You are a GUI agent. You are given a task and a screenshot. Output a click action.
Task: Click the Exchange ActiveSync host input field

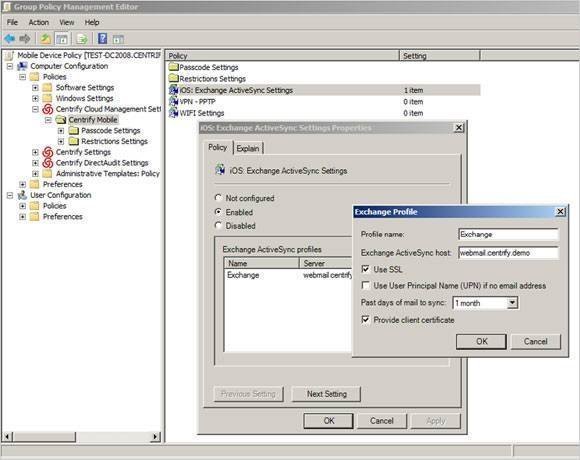pos(508,253)
